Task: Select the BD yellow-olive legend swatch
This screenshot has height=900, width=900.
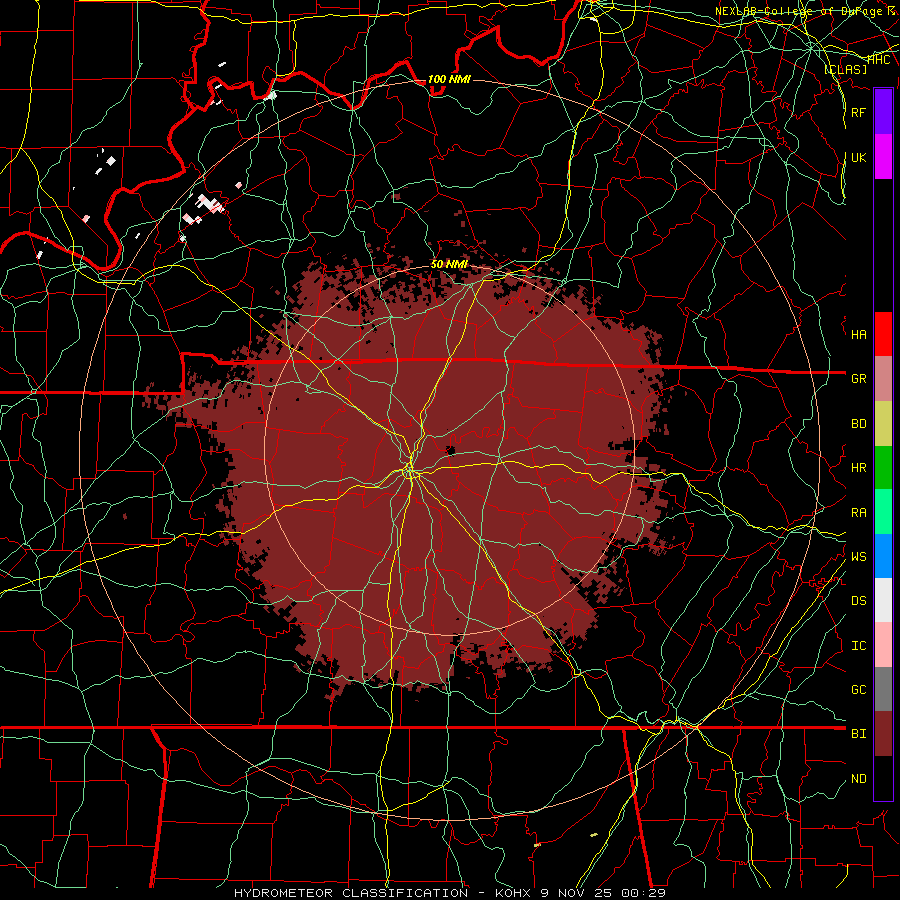Action: point(883,423)
